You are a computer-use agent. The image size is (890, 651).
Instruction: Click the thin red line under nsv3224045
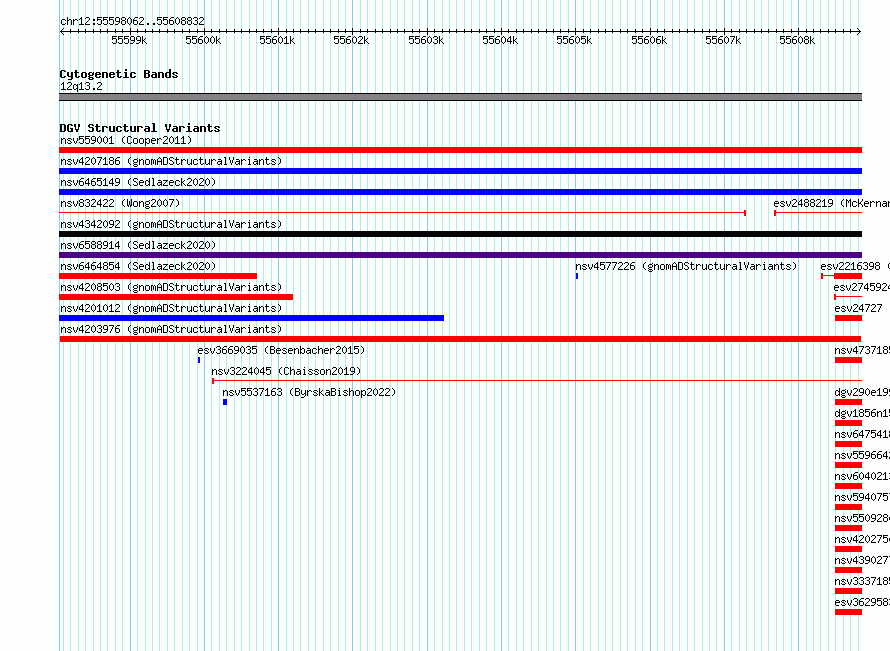click(x=536, y=381)
